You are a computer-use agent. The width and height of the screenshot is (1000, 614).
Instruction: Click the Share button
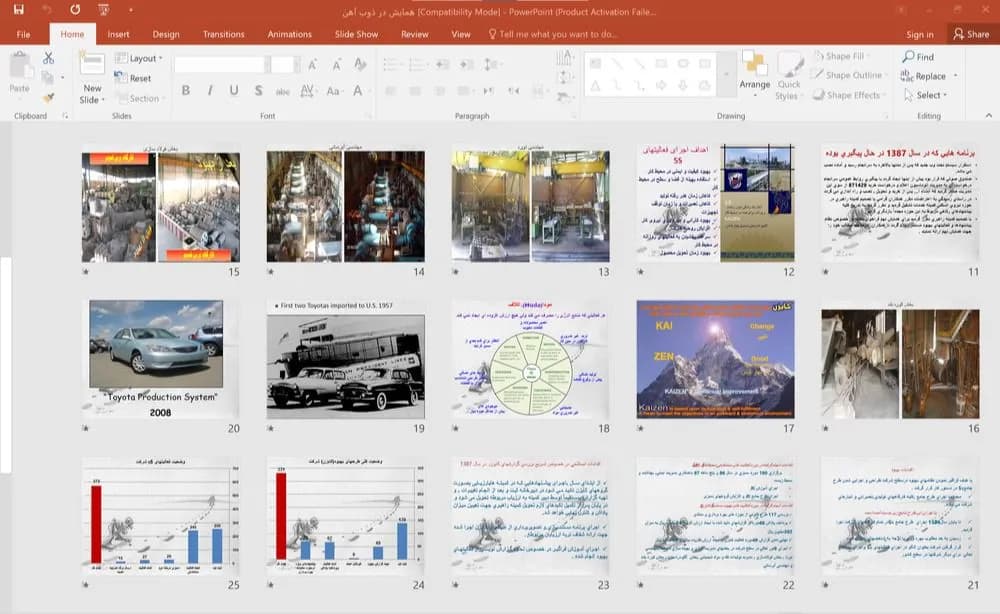971,34
